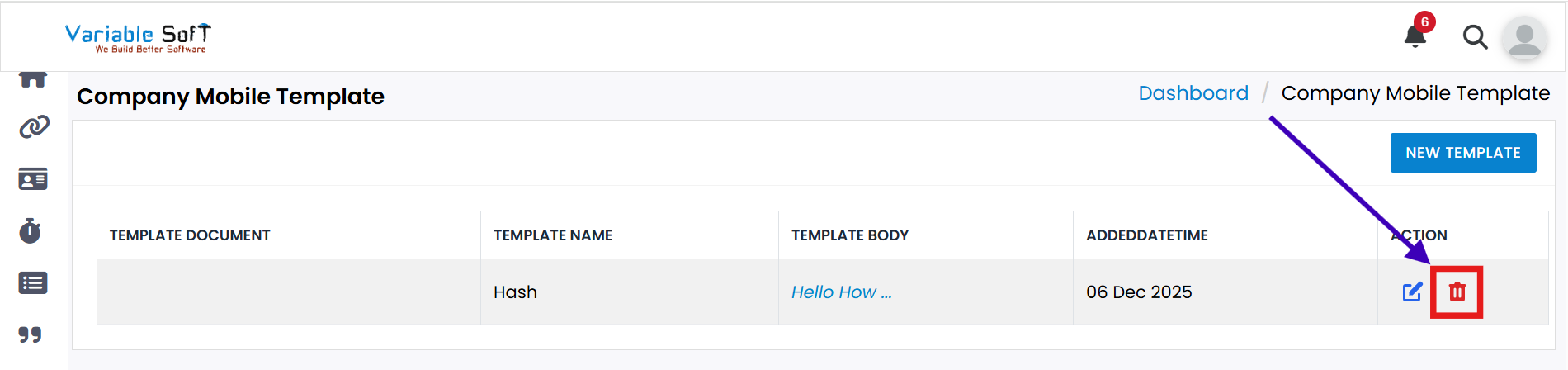Go to the Dashboard breadcrumb link
The width and height of the screenshot is (1568, 370).
[x=1193, y=93]
